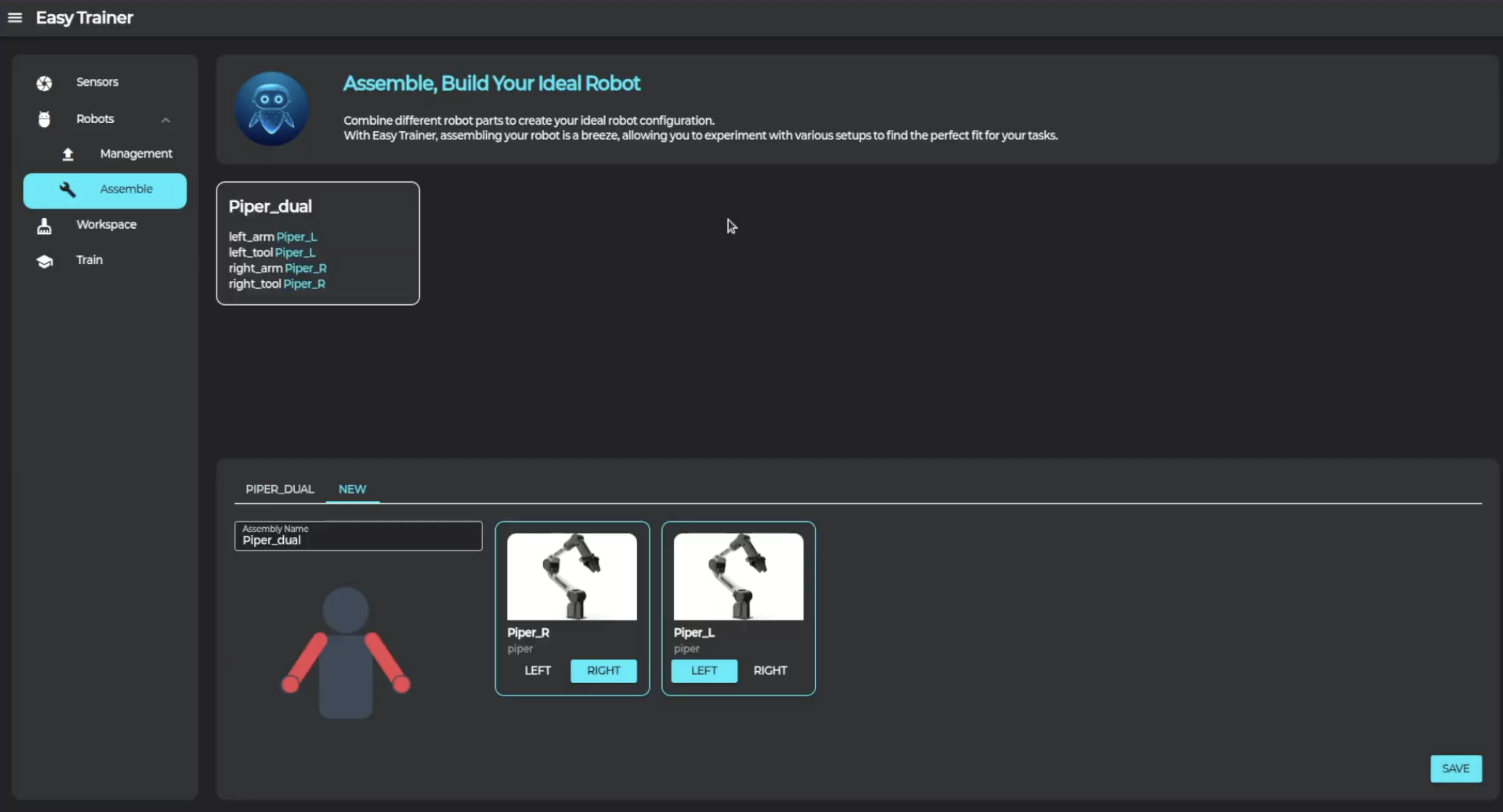Open the Piper_dual assembly card
1503x812 pixels.
tap(318, 243)
